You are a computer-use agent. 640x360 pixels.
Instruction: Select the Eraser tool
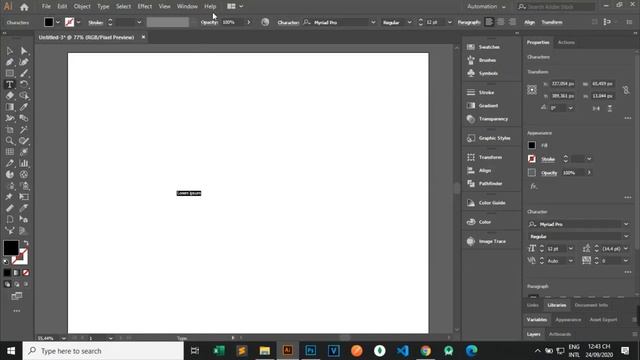[x=9, y=96]
